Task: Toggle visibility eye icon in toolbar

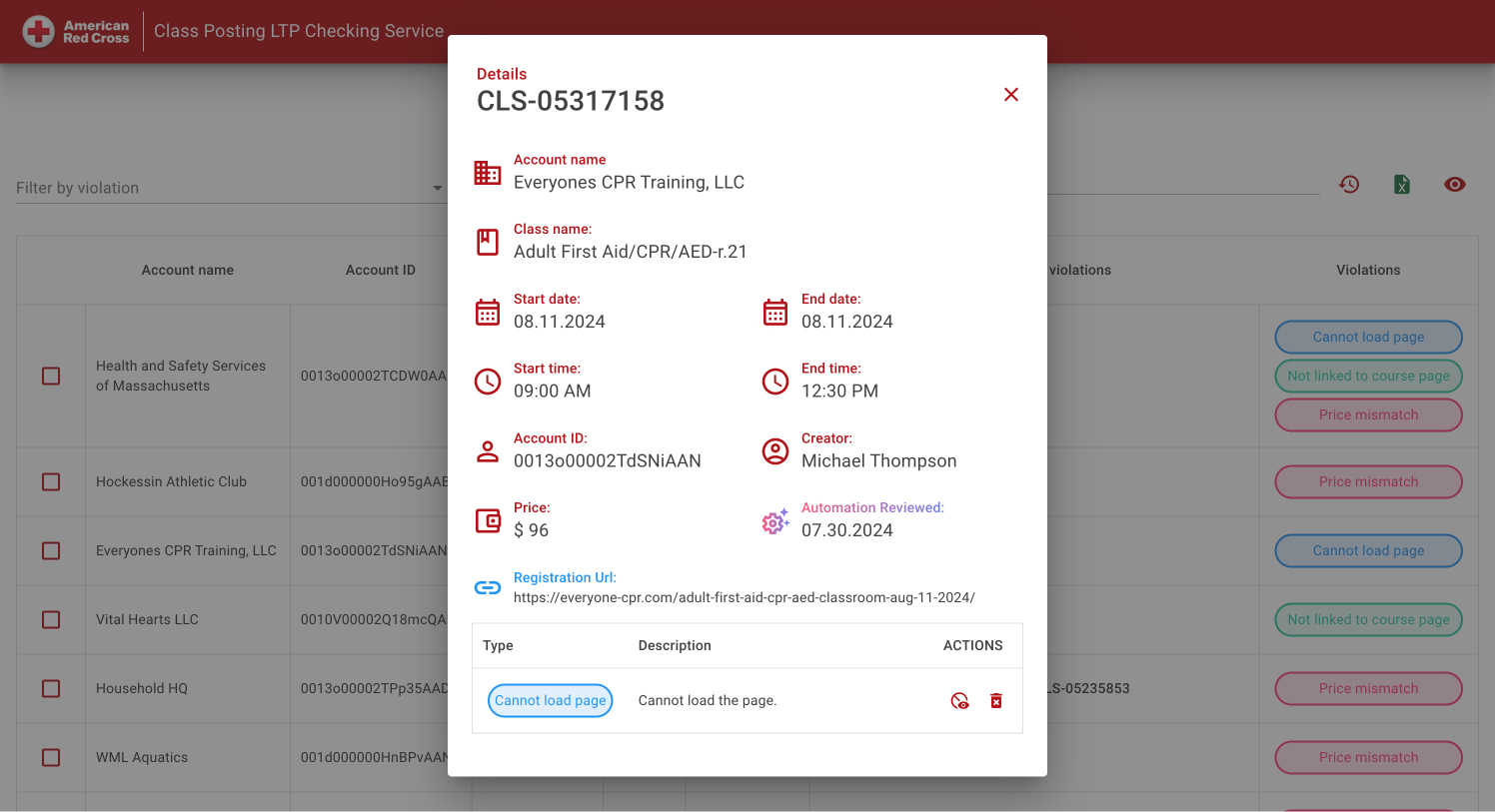Action: coord(1455,185)
